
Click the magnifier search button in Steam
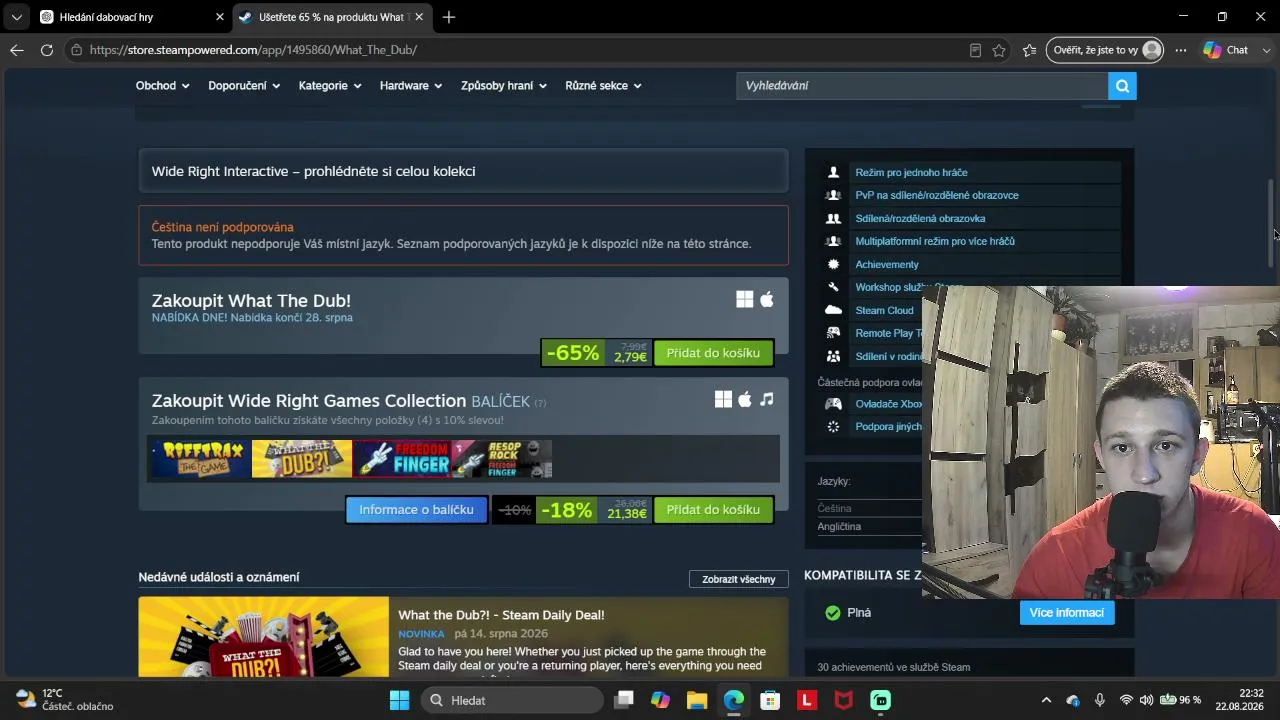[x=1122, y=86]
